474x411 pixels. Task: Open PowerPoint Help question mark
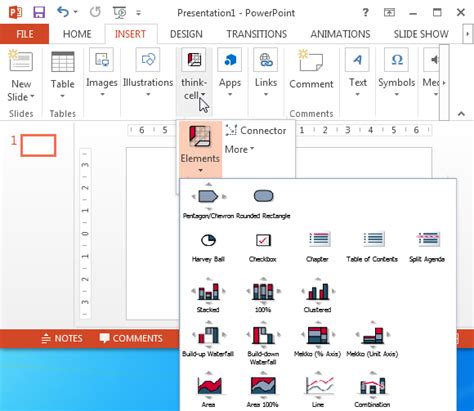[x=365, y=13]
